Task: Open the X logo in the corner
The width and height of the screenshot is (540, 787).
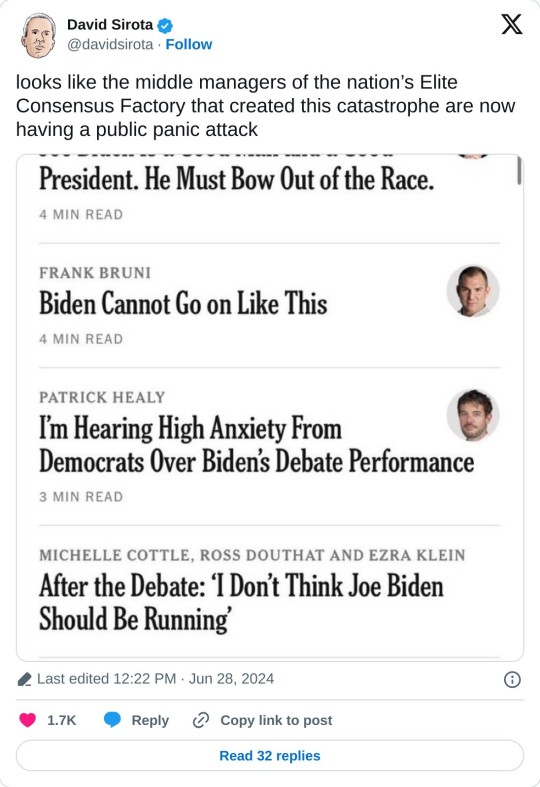Action: pos(511,24)
